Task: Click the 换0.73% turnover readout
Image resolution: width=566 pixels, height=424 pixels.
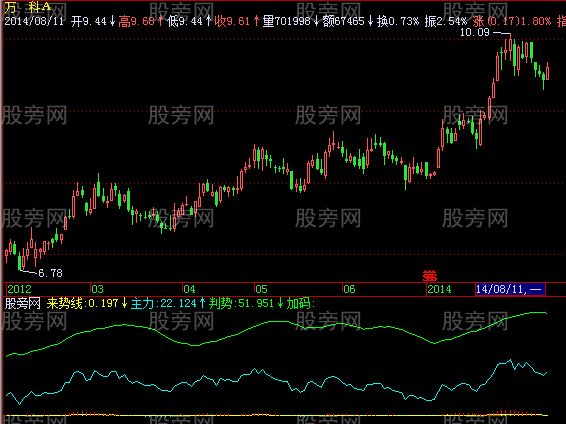Action: (398, 21)
